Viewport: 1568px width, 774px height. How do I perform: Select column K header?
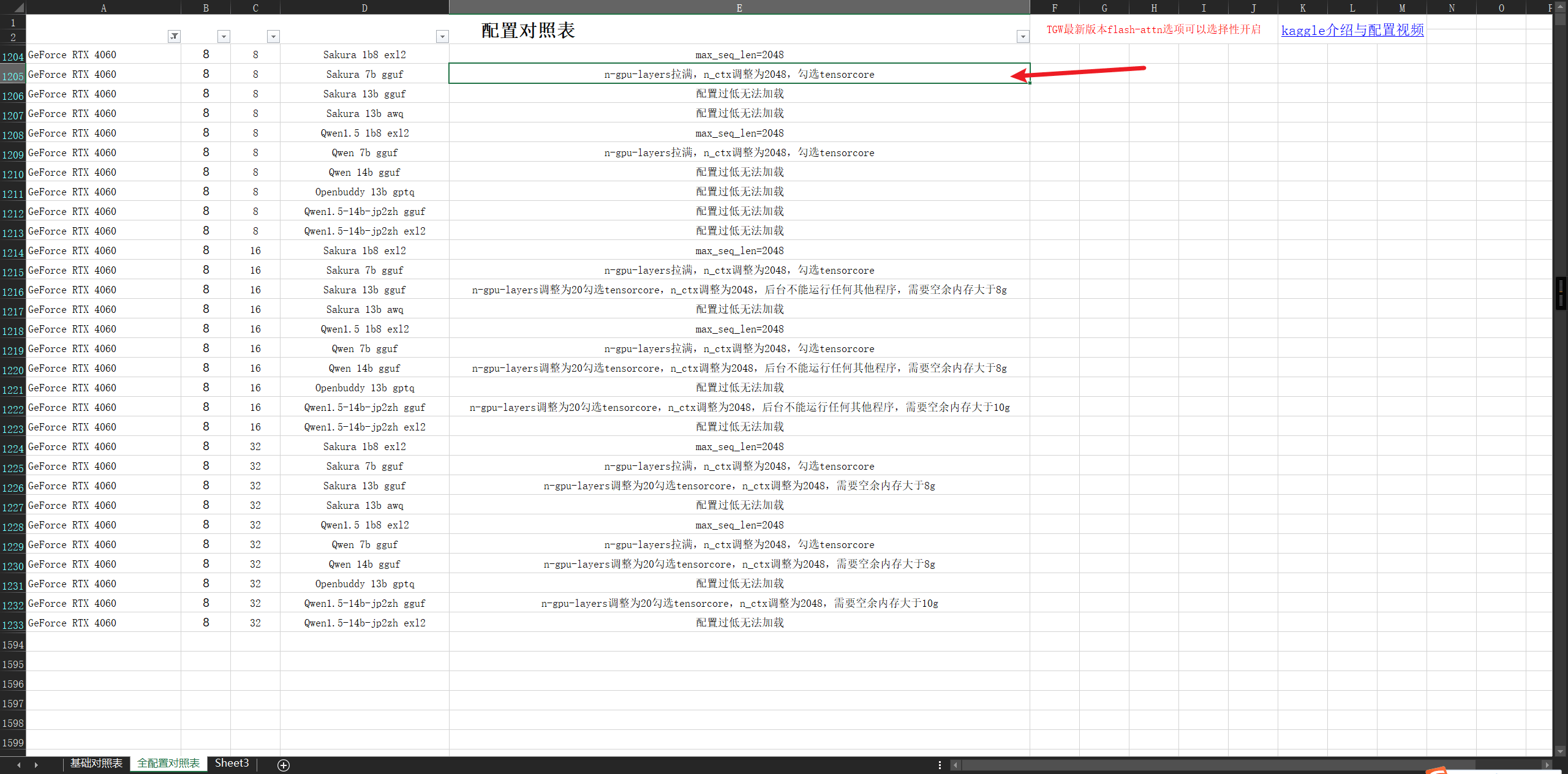point(1303,7)
